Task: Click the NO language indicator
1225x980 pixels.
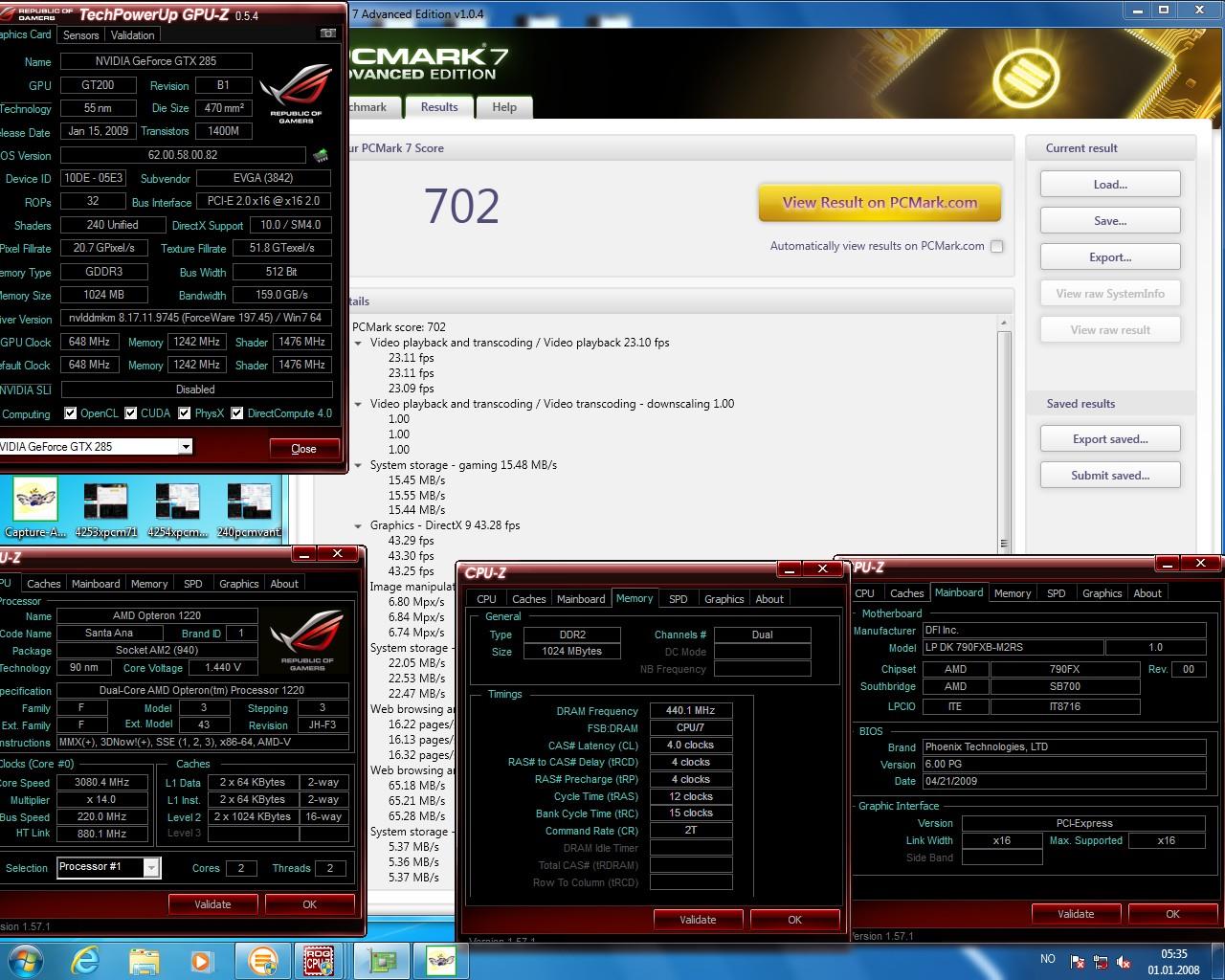Action: [1047, 959]
